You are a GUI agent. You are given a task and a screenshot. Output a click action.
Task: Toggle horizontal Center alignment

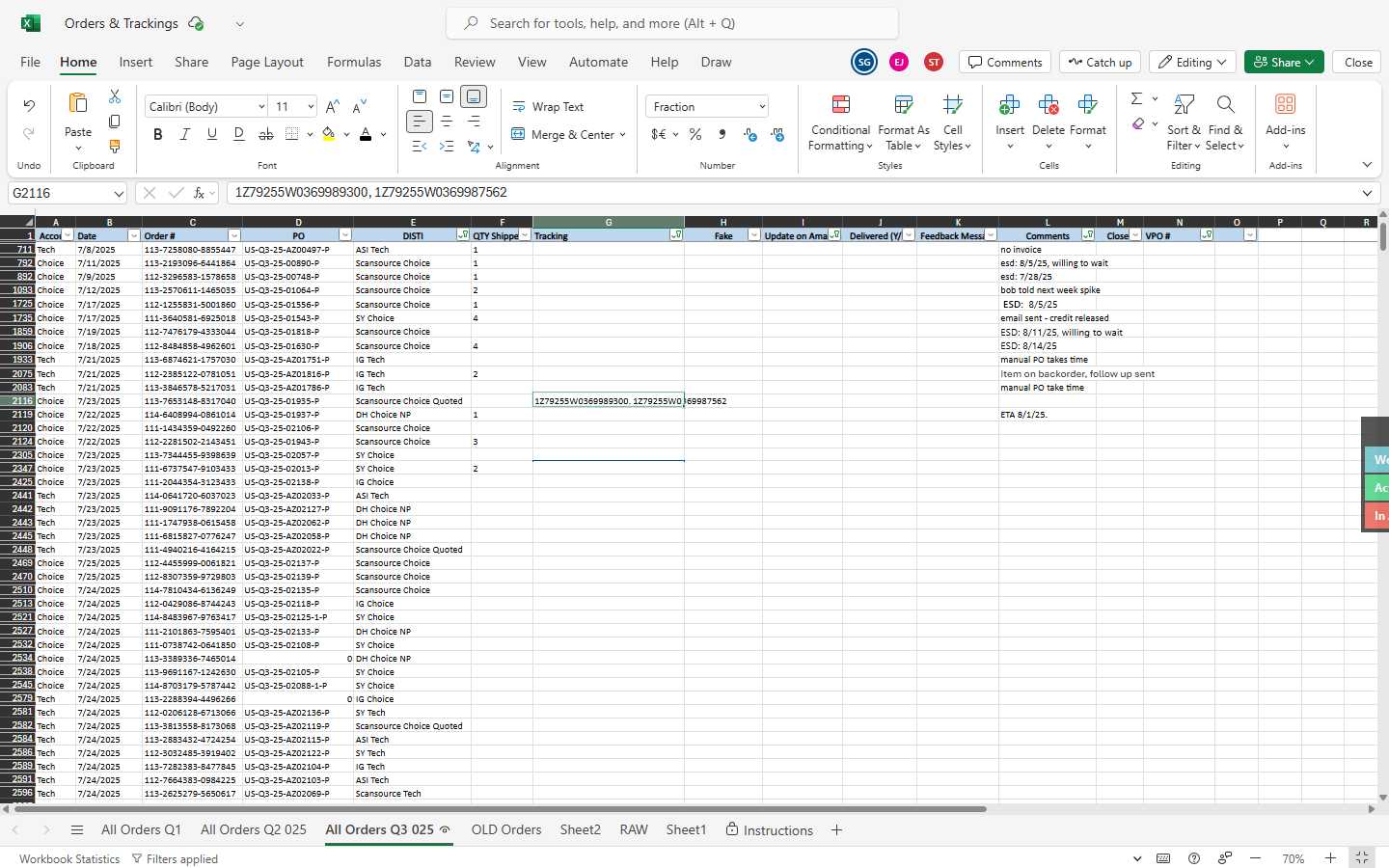tap(447, 122)
